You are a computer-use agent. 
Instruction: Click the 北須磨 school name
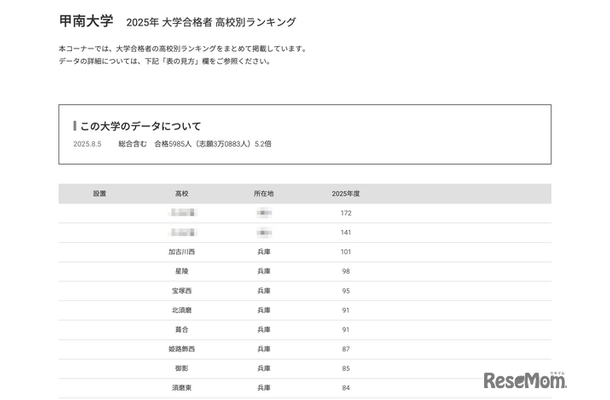(182, 309)
